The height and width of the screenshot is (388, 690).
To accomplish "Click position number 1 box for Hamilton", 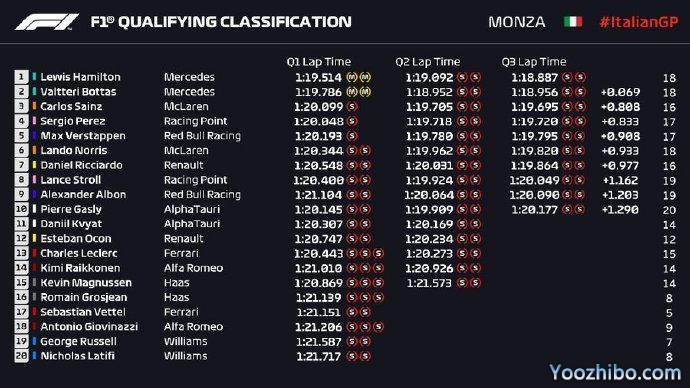I will pos(21,77).
